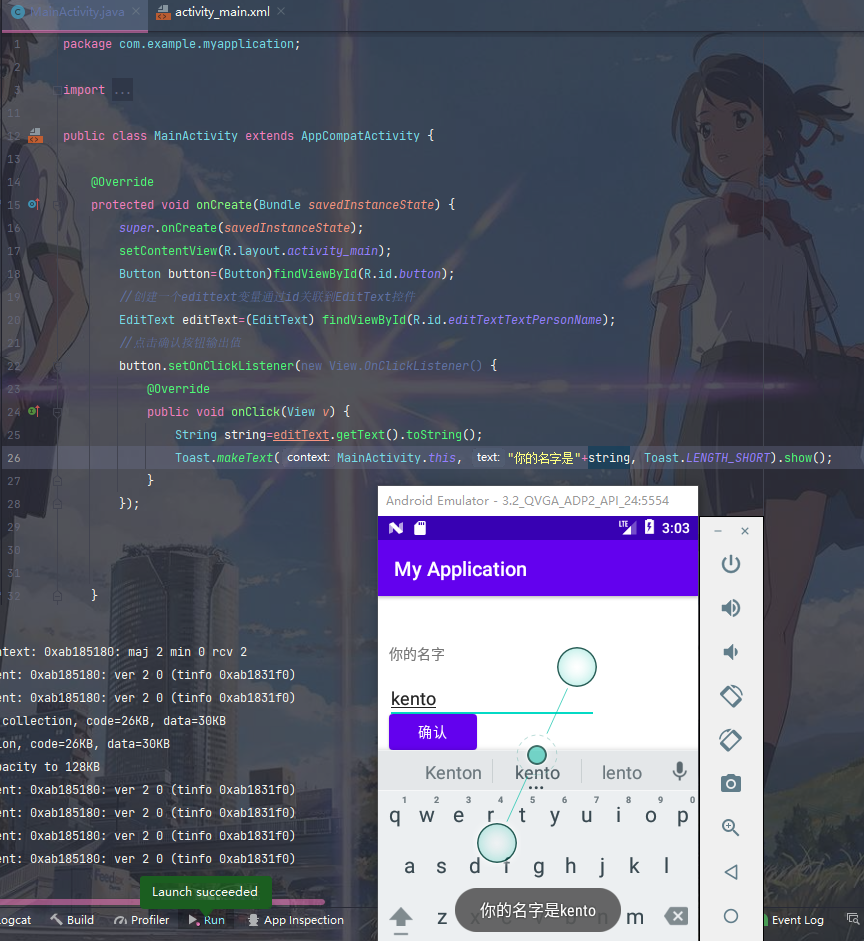Click the Android N notification status icon

click(396, 528)
